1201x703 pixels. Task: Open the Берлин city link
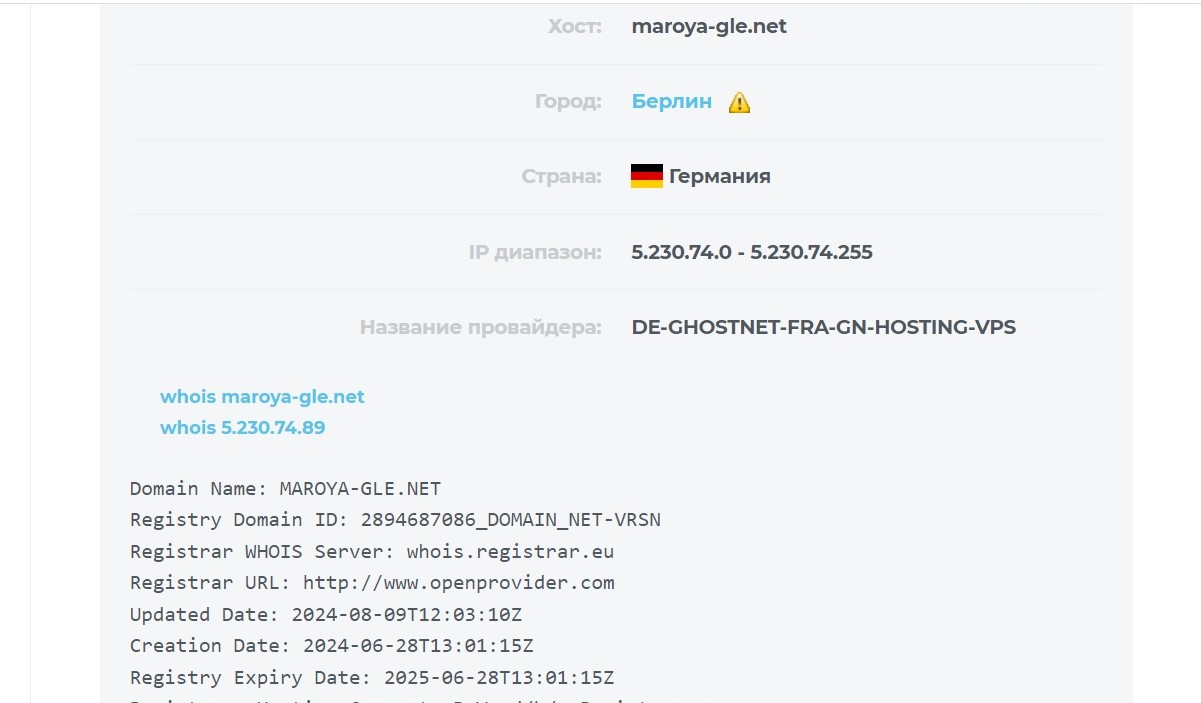672,101
